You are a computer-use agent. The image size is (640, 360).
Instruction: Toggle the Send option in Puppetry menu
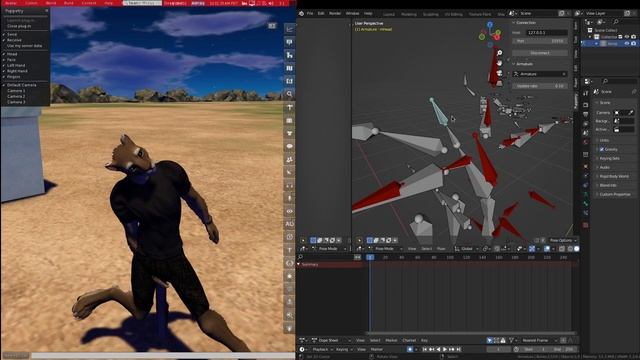[12, 35]
